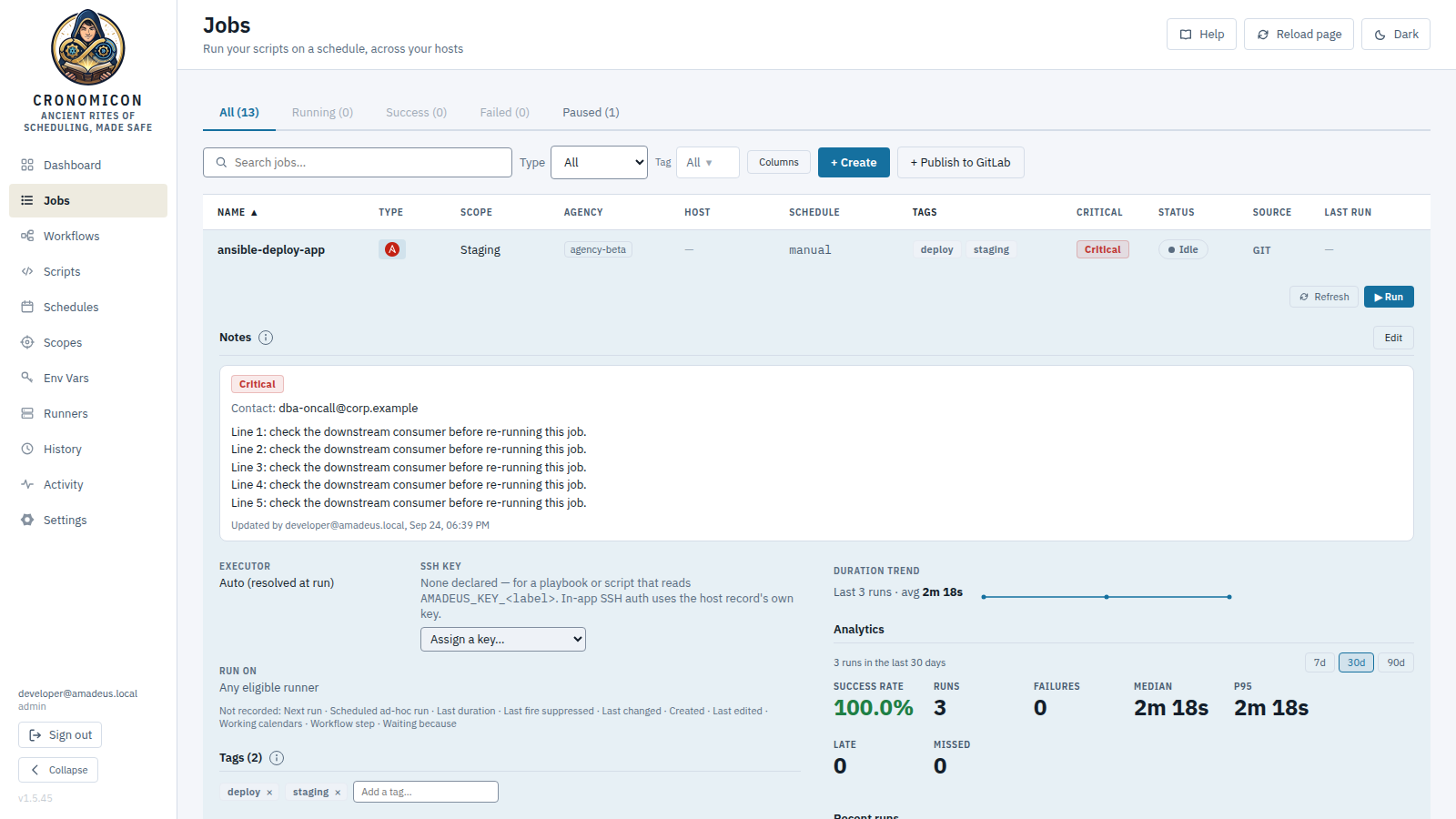Click the Scopes target icon in sidebar
The height and width of the screenshot is (819, 1456).
pyautogui.click(x=27, y=342)
